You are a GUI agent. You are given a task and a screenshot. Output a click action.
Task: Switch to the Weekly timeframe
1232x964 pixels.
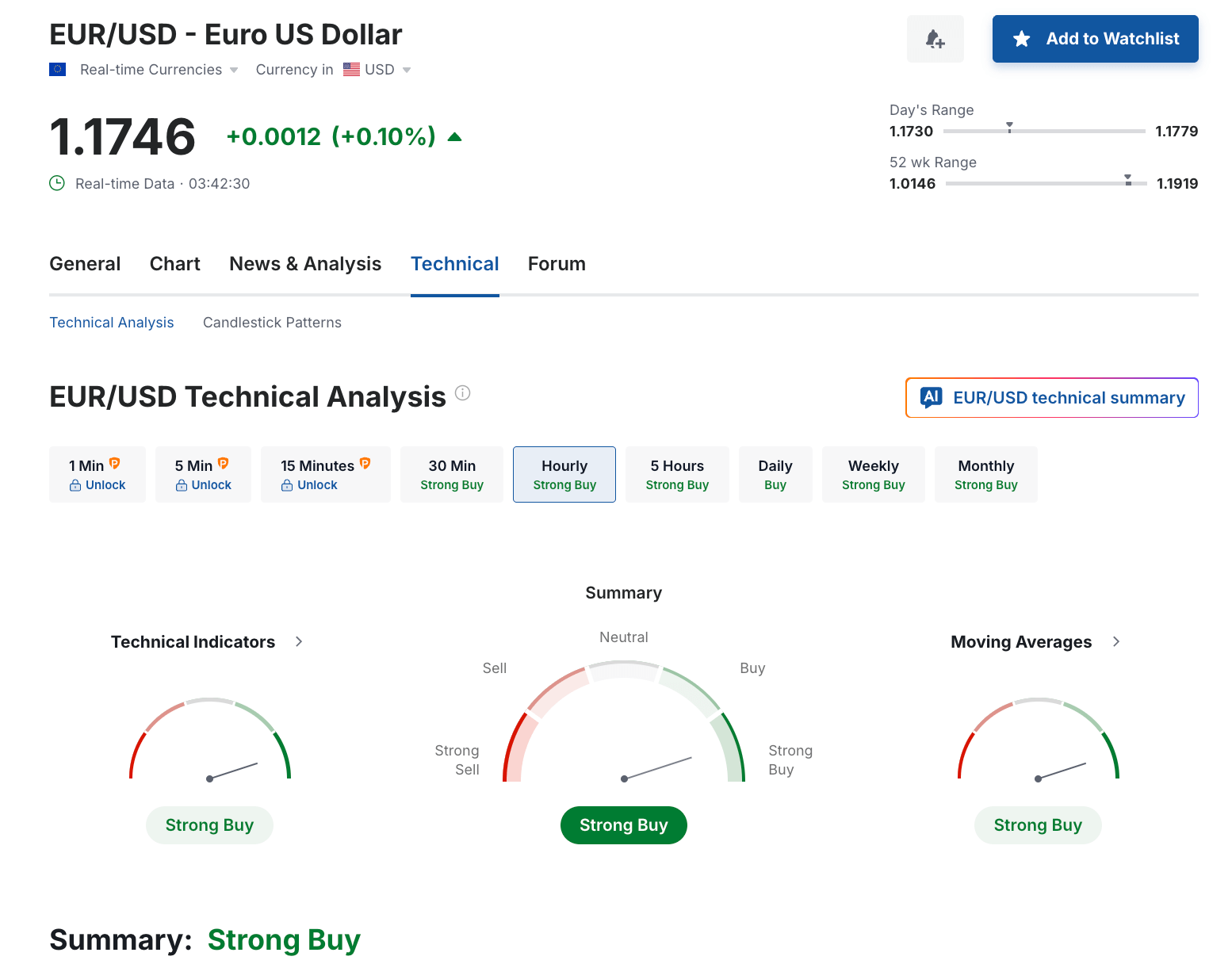point(873,474)
